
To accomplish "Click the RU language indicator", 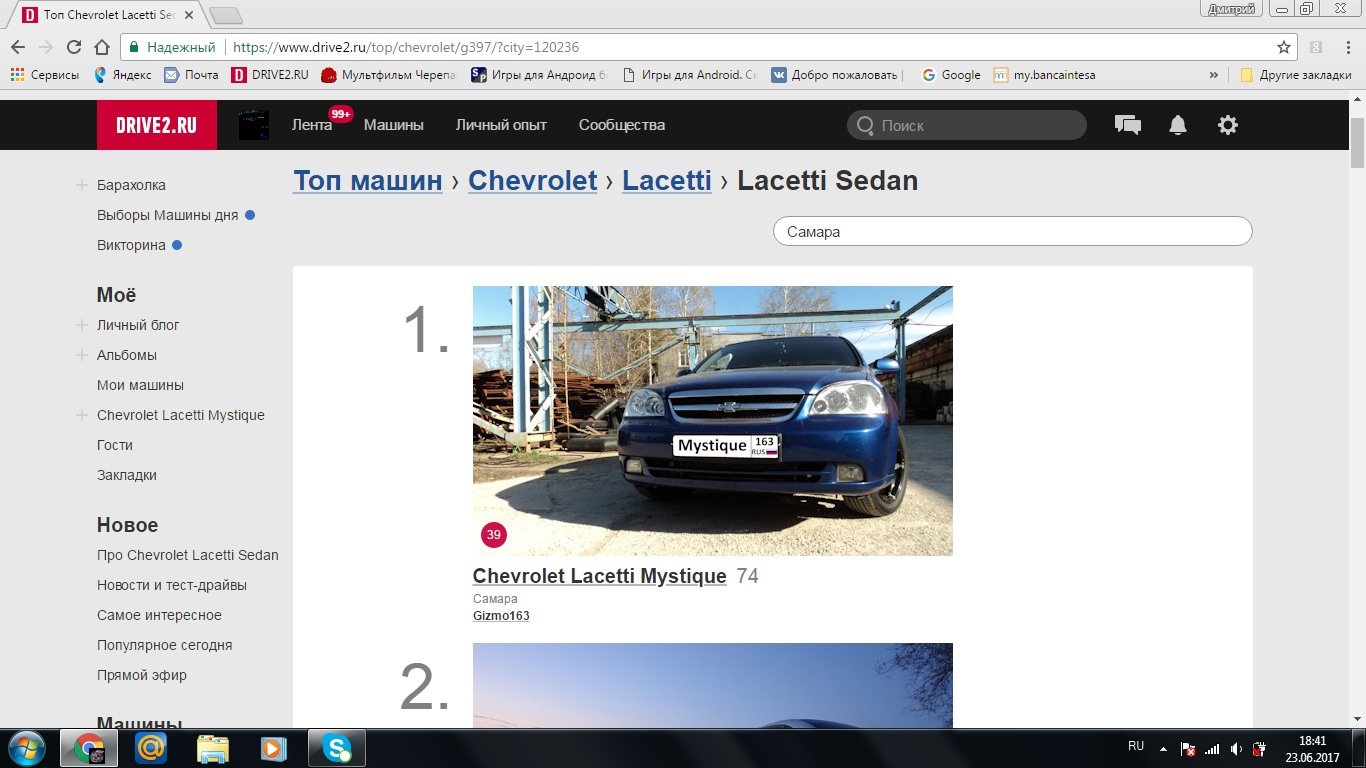I will tap(1136, 746).
